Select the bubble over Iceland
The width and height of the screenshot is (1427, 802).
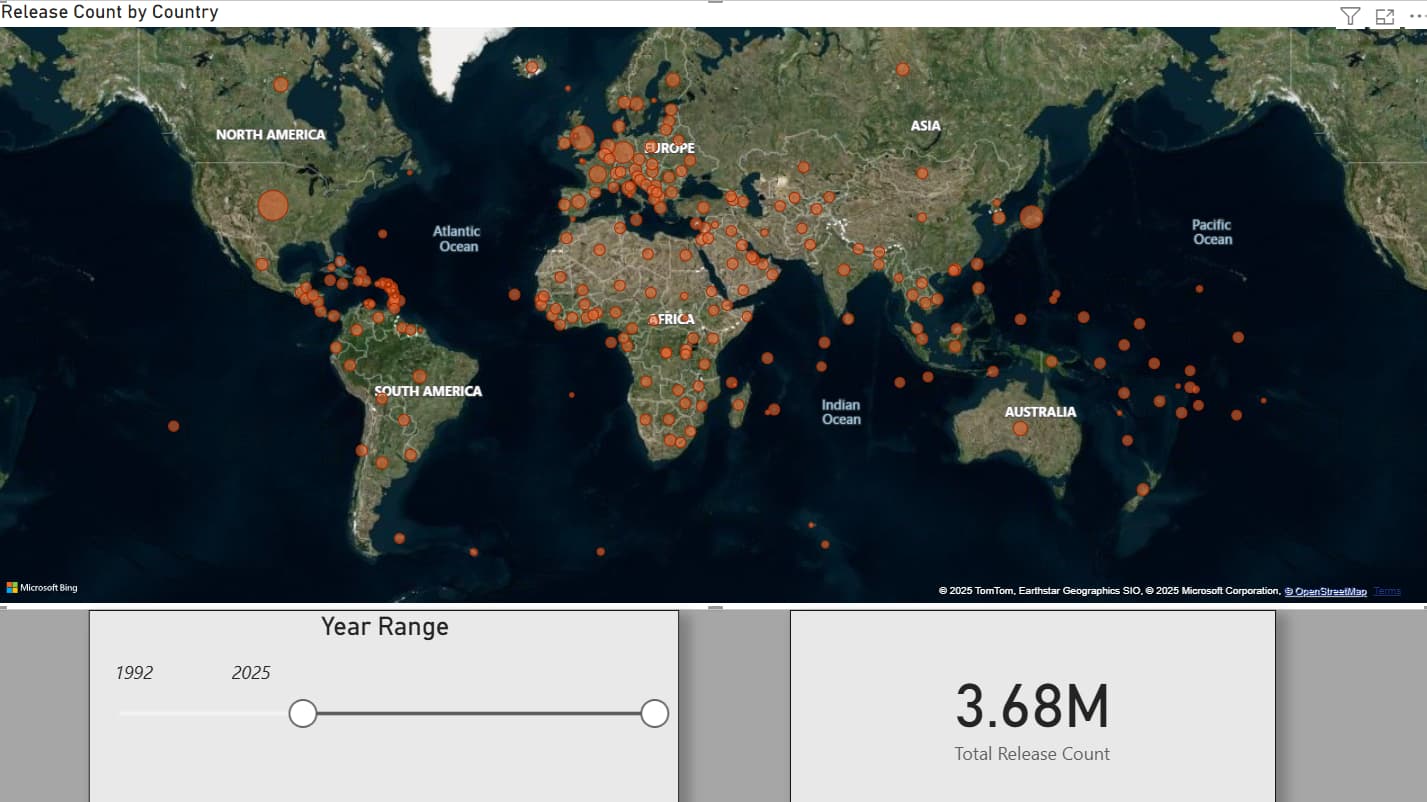coord(532,67)
